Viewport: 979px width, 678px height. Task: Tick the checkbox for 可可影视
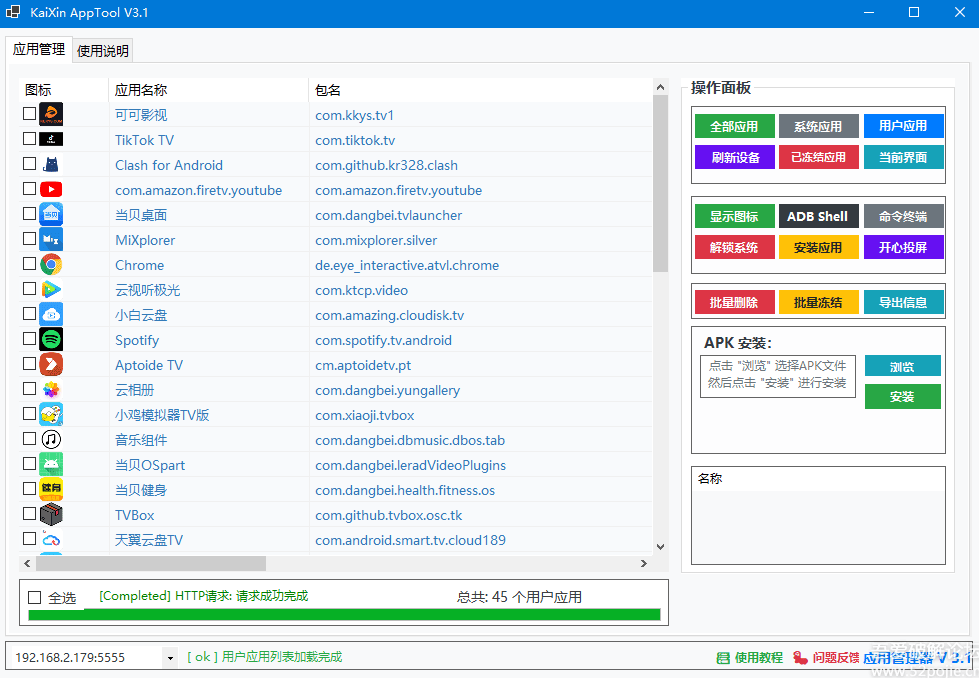tap(29, 114)
